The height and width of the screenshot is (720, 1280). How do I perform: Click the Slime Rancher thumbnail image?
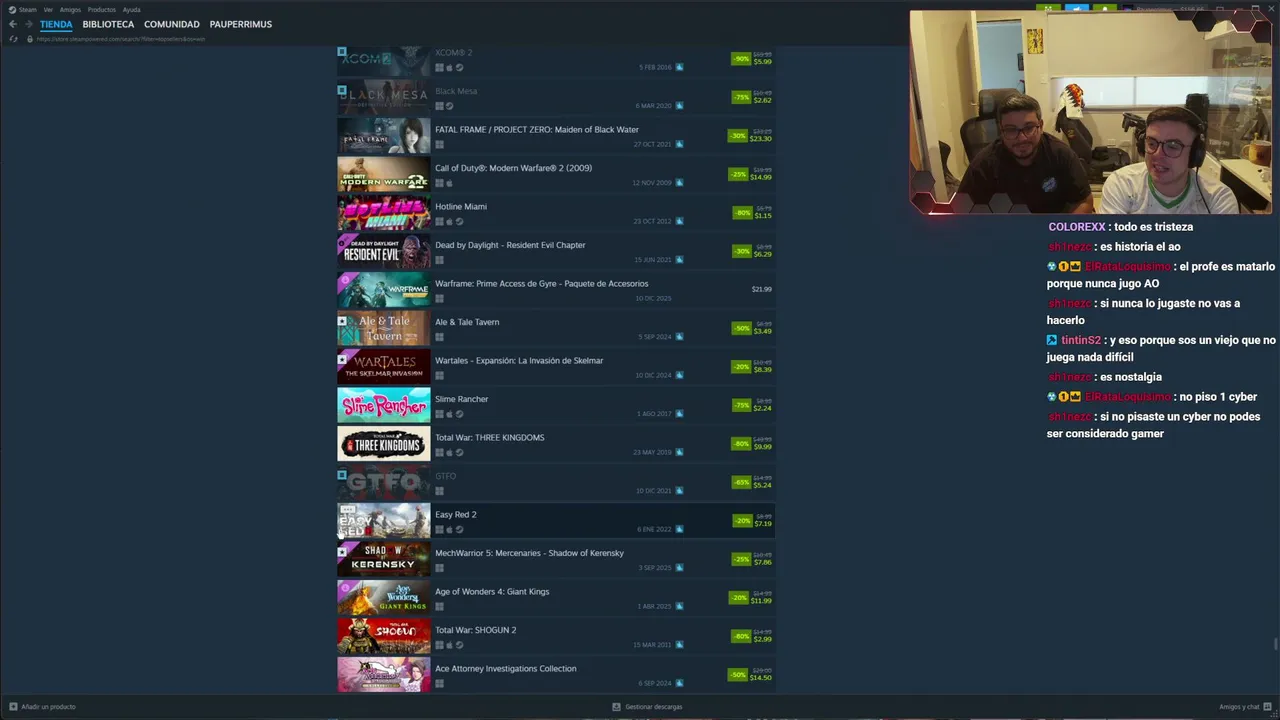tap(384, 405)
